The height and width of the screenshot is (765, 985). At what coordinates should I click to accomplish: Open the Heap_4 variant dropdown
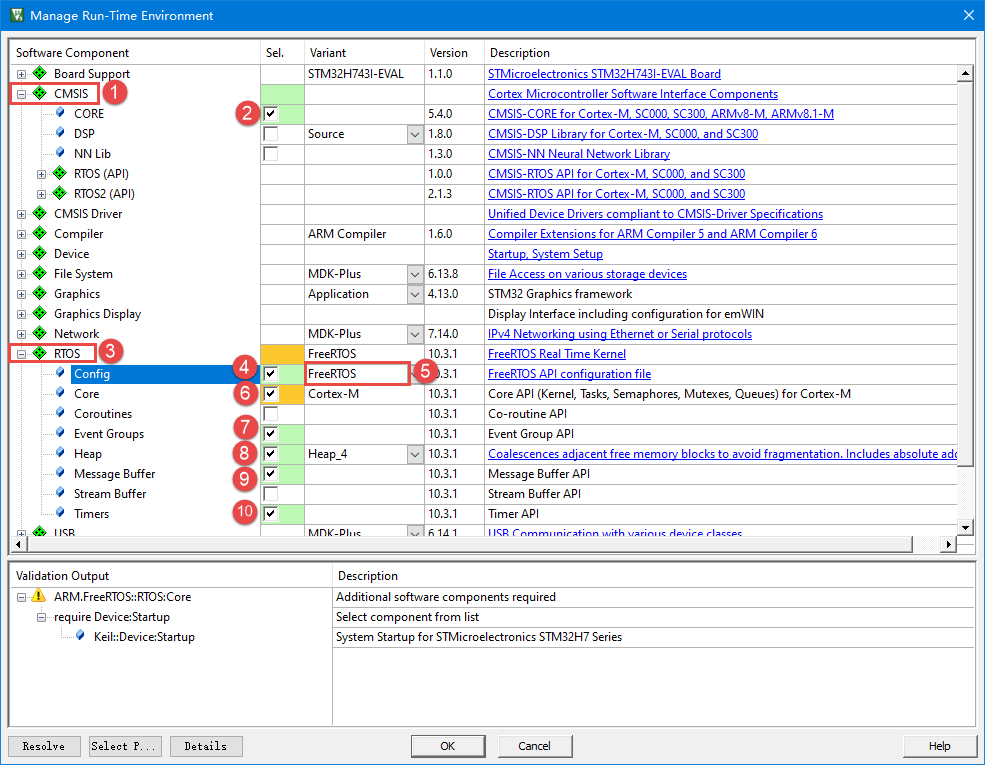[x=415, y=453]
